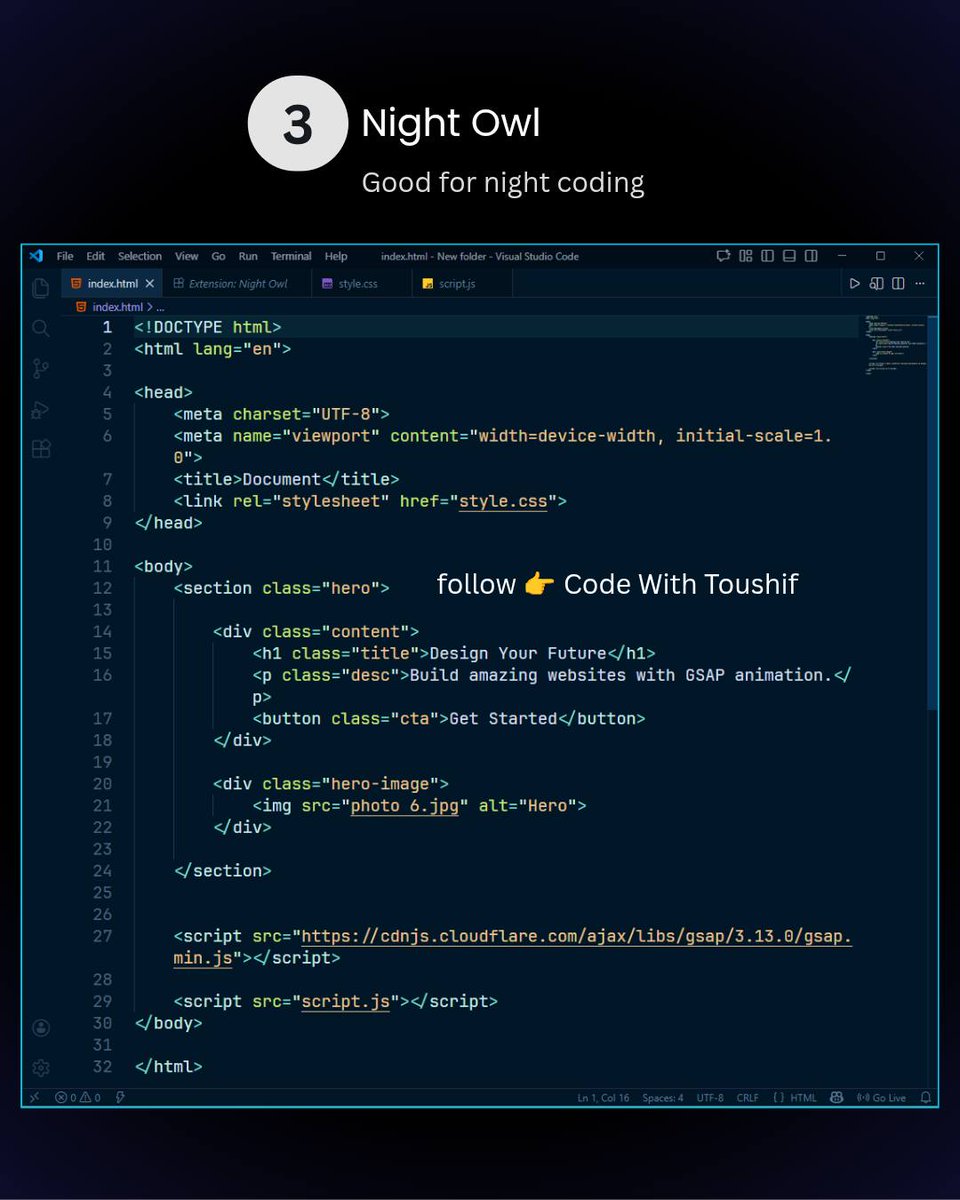
Task: Open the Edit menu
Action: pyautogui.click(x=95, y=256)
